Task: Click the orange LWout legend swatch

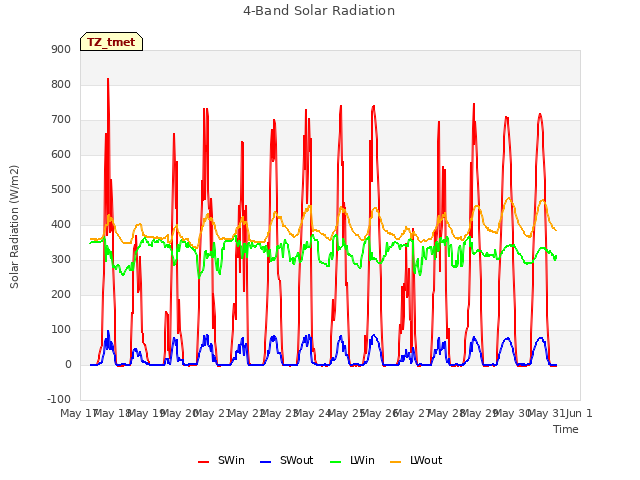Action: 396,462
